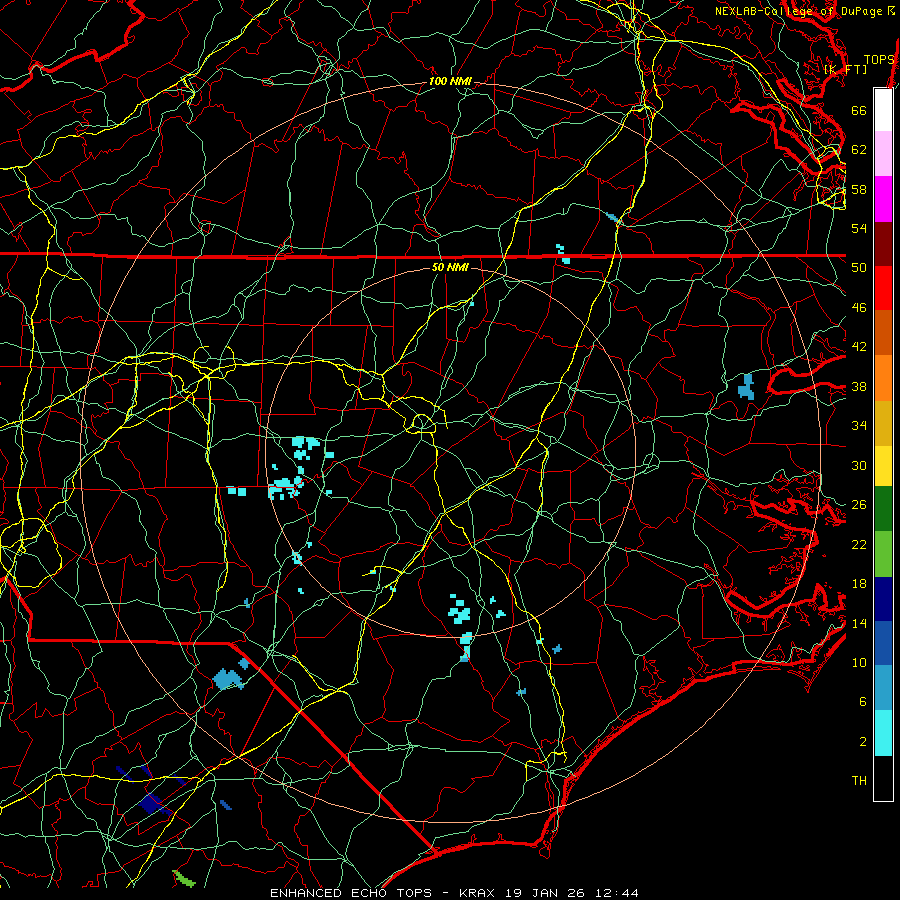Screen dimensions: 900x900
Task: Click the "[K FT]" units label
Action: (x=845, y=69)
